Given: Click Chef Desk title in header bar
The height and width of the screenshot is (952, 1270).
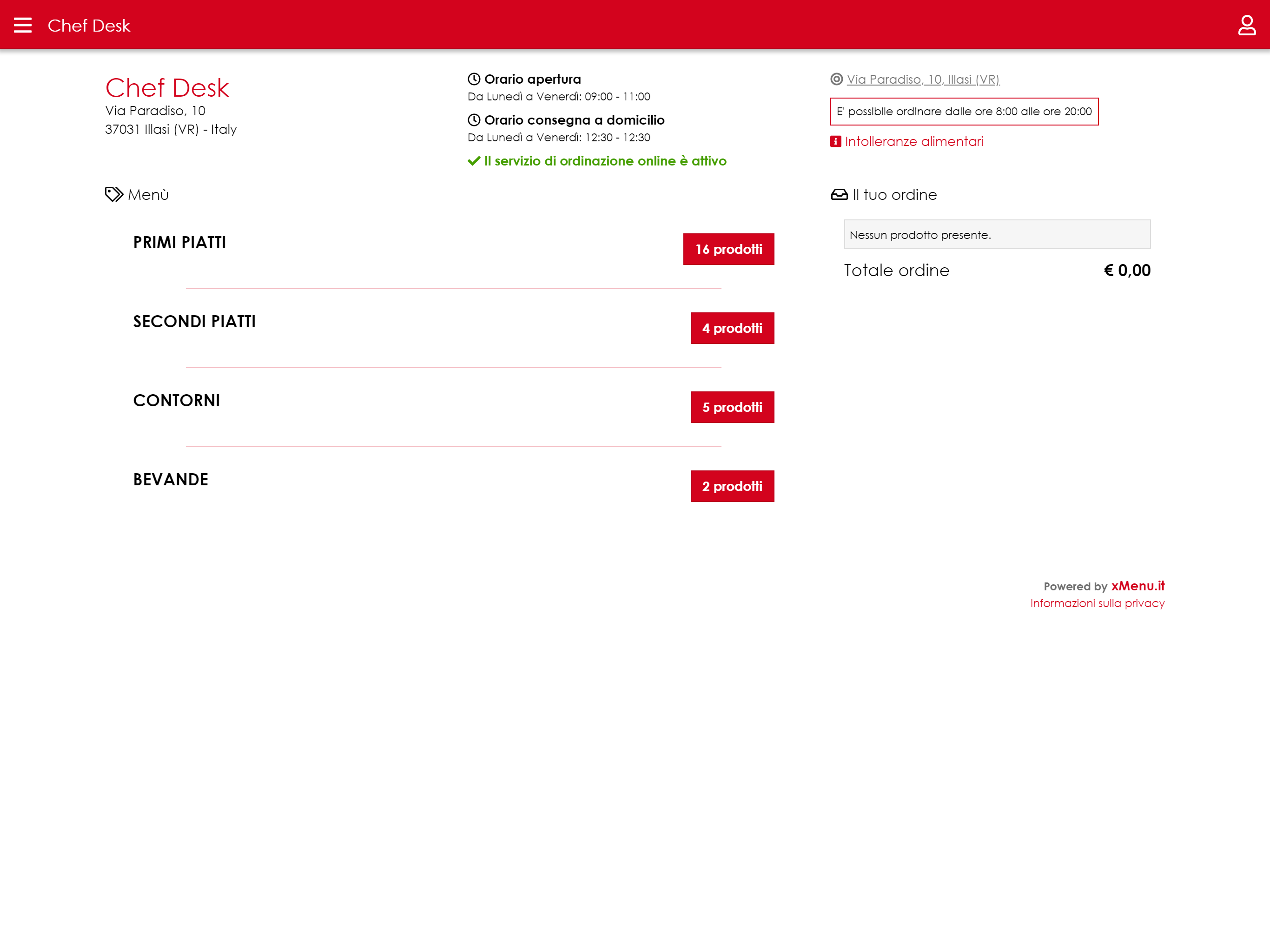Looking at the screenshot, I should click(89, 25).
